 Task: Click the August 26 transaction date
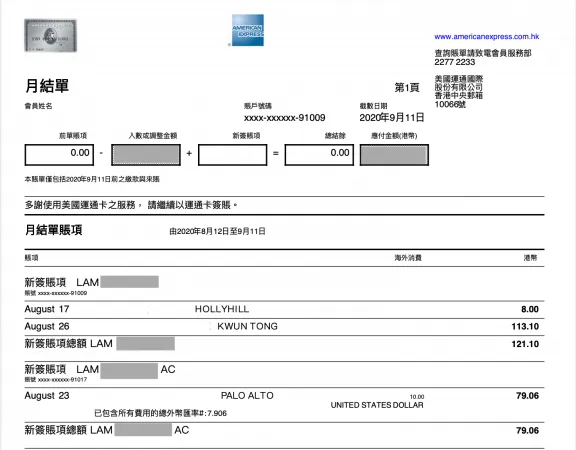coord(47,326)
